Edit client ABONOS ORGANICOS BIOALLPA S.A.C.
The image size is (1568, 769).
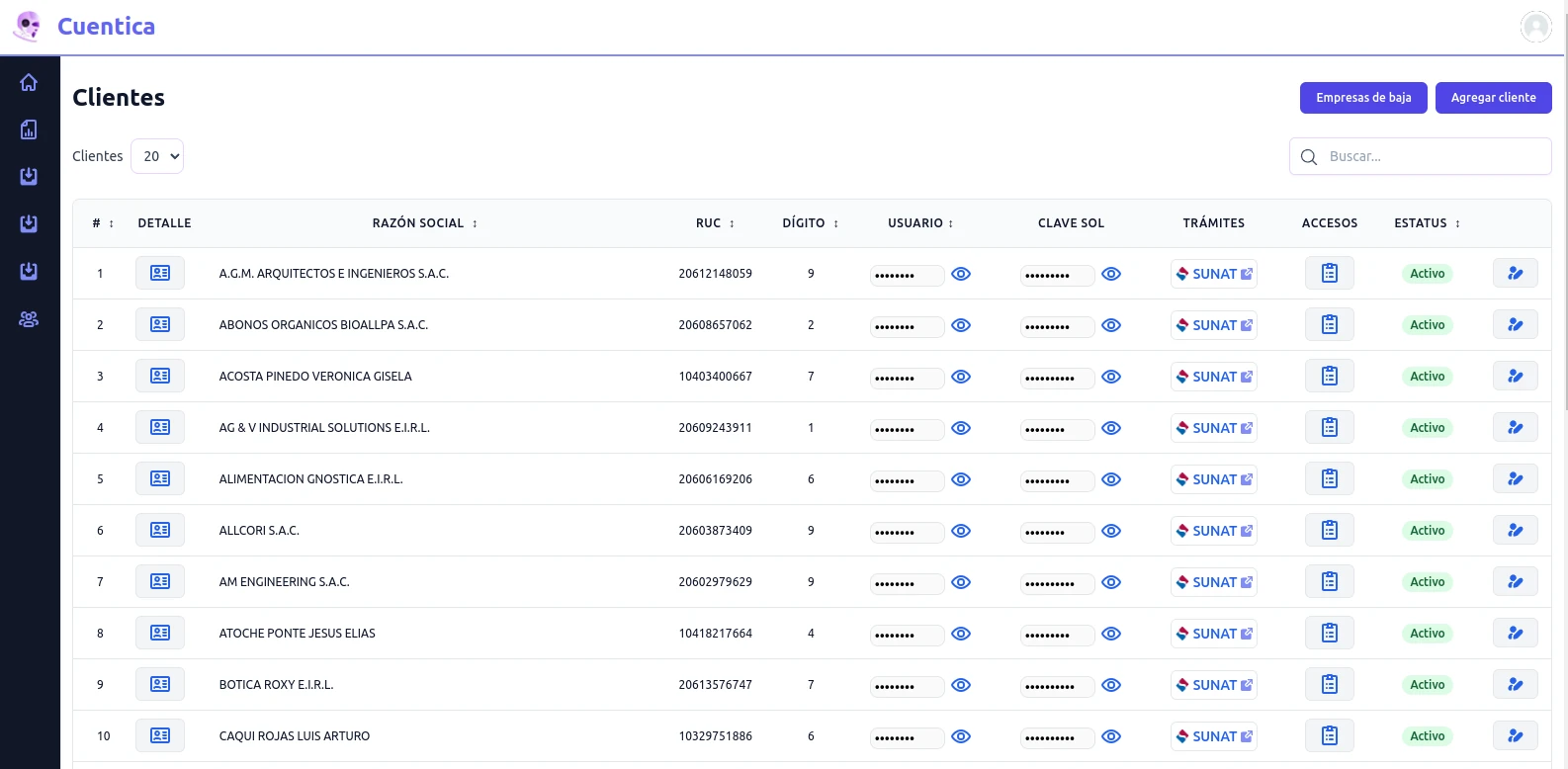1516,324
